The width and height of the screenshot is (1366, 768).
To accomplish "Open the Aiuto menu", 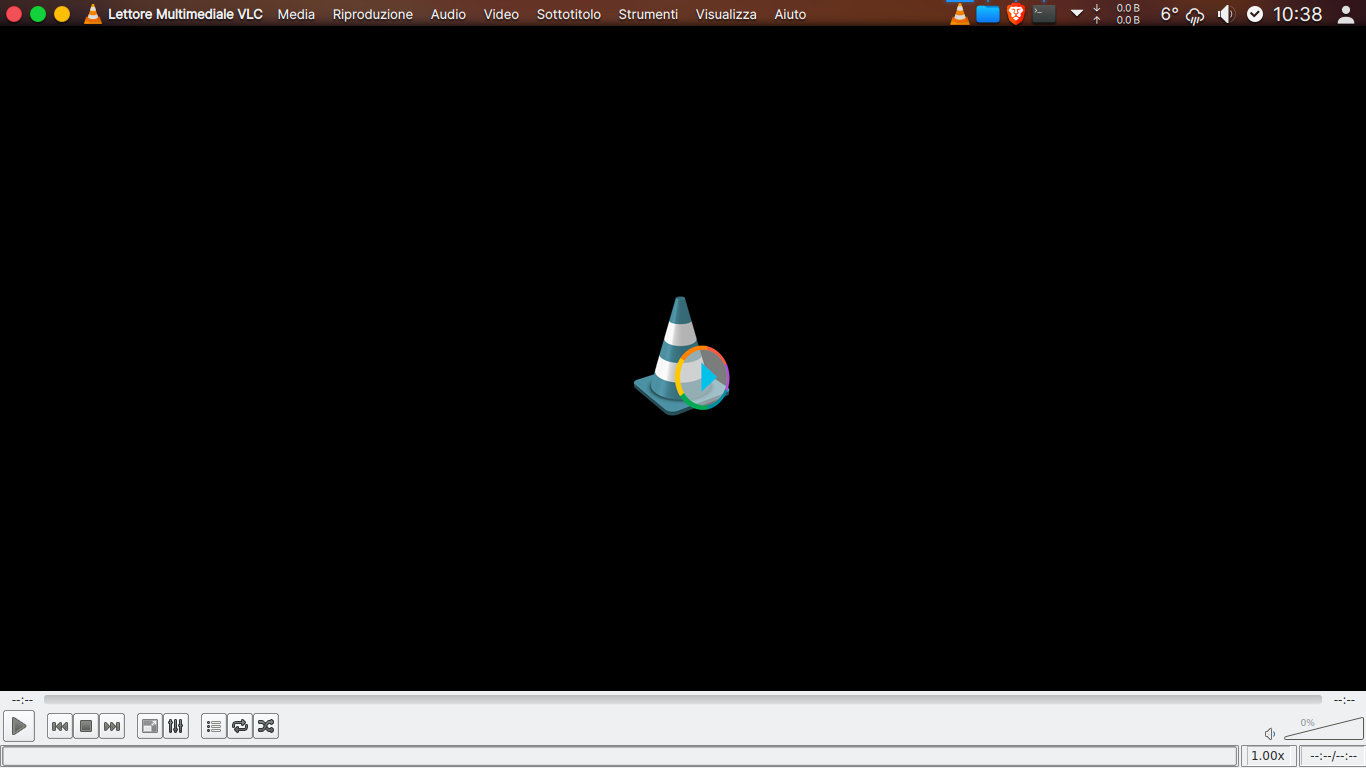I will [x=790, y=14].
